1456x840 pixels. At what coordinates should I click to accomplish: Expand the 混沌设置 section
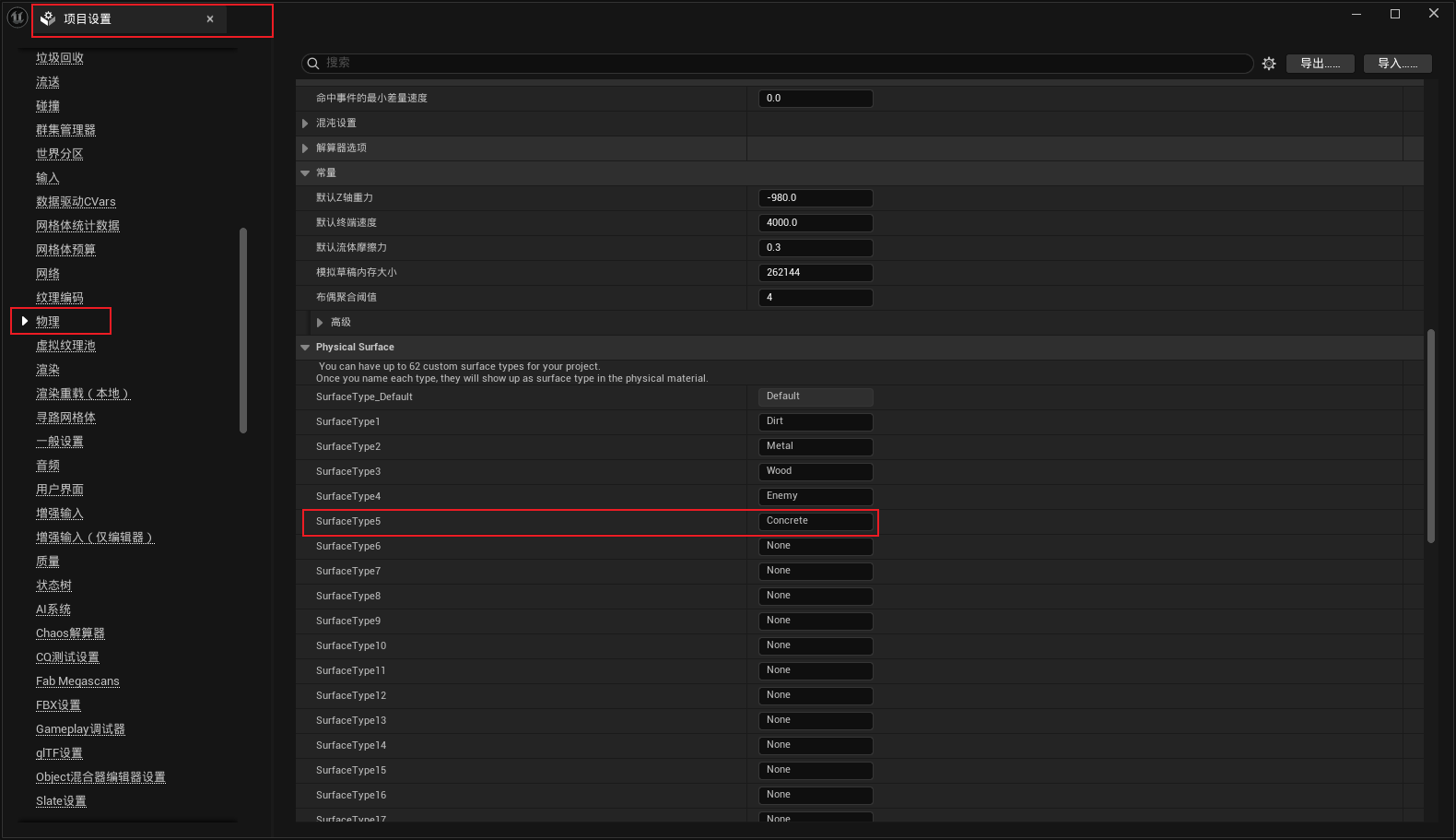click(x=305, y=124)
